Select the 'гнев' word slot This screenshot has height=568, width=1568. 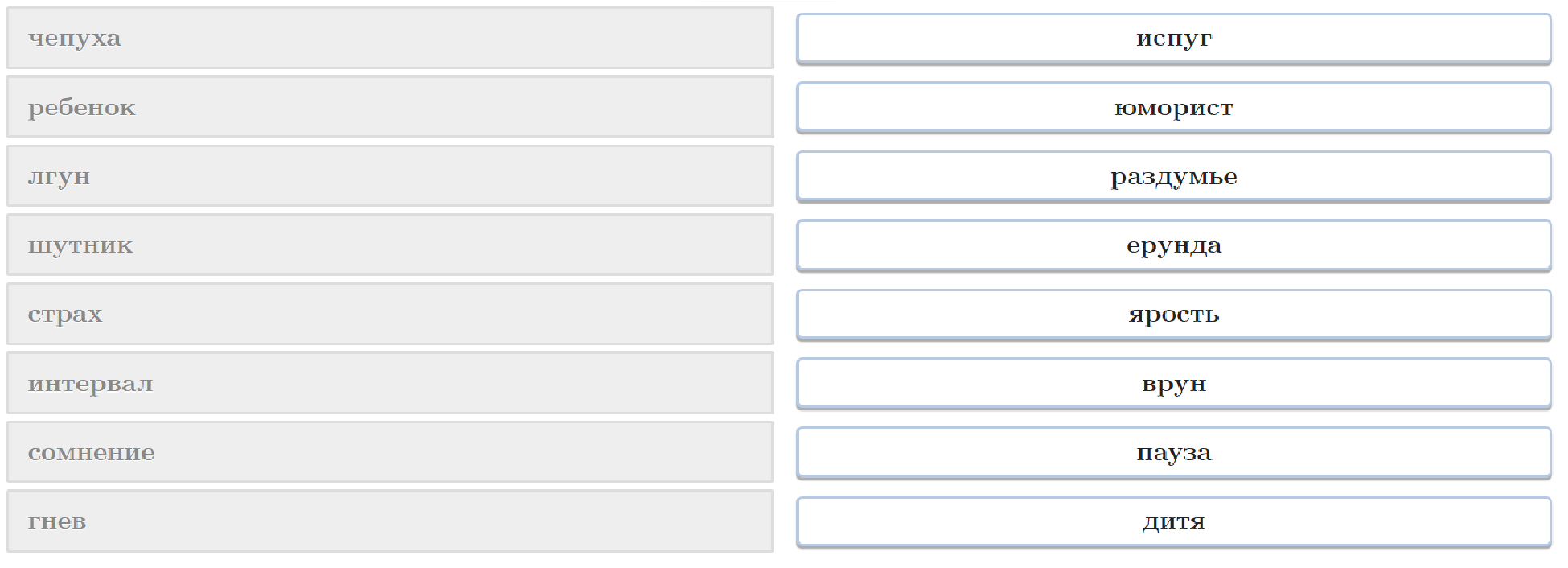390,521
